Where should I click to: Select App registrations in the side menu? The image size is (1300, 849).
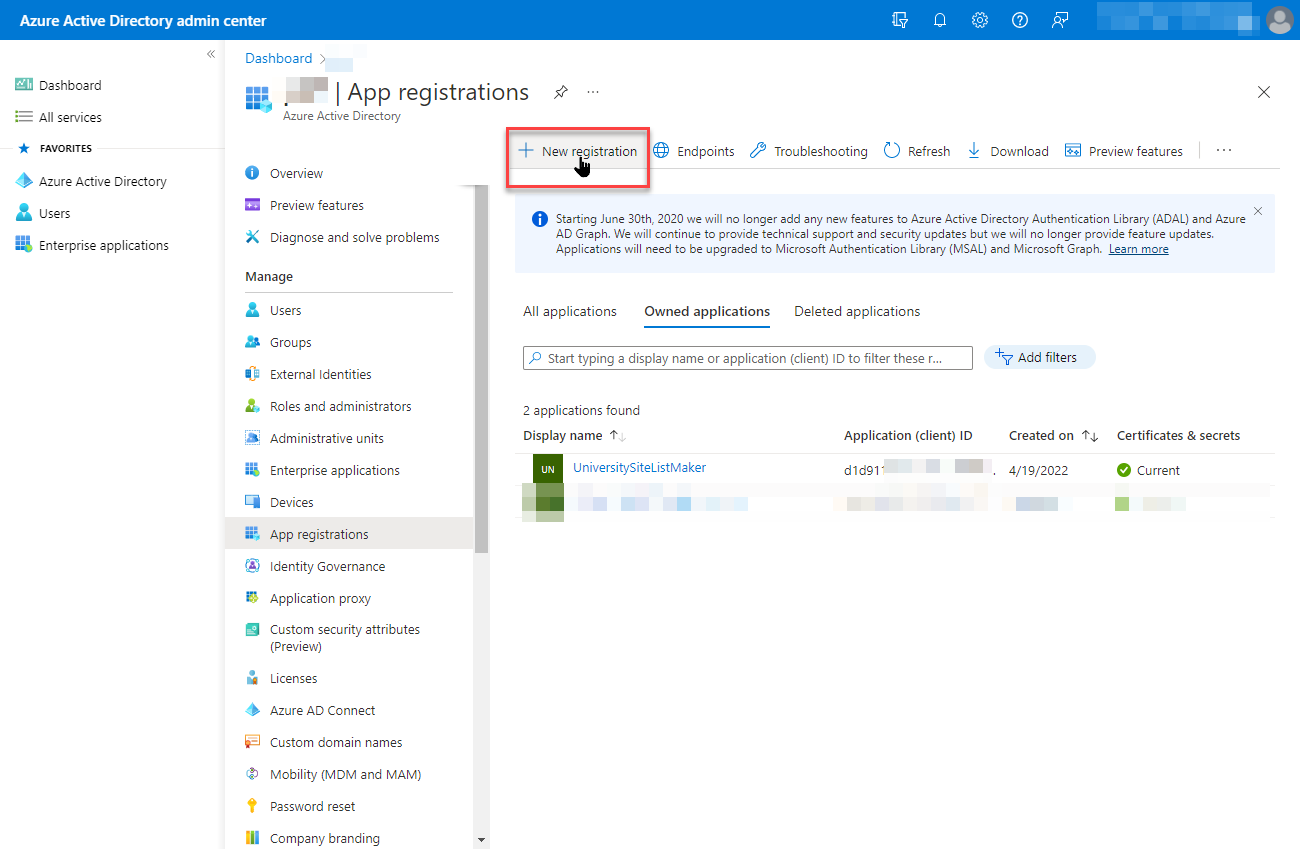tap(349, 534)
